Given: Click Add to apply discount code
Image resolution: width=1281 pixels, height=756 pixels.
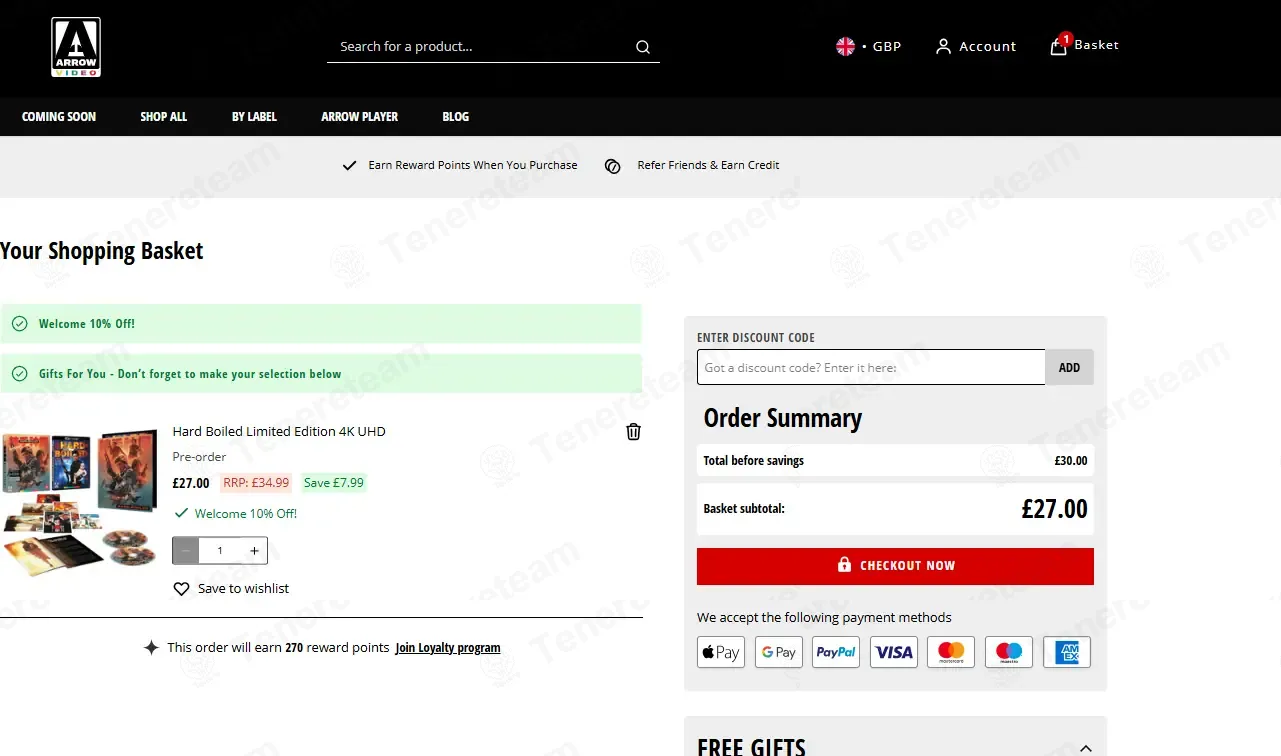Looking at the screenshot, I should [1069, 367].
